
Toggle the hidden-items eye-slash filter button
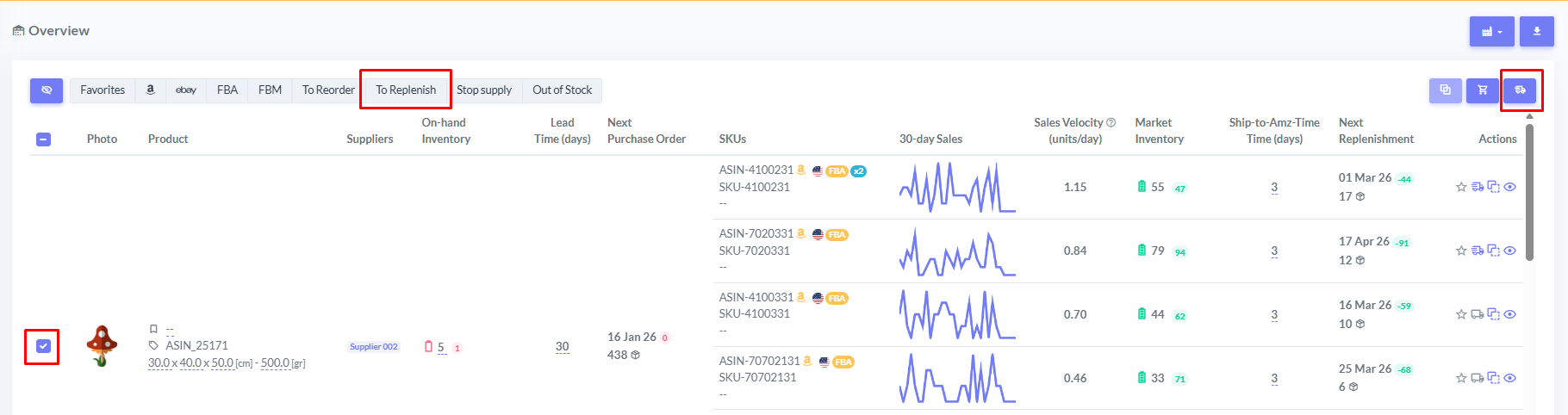click(47, 90)
